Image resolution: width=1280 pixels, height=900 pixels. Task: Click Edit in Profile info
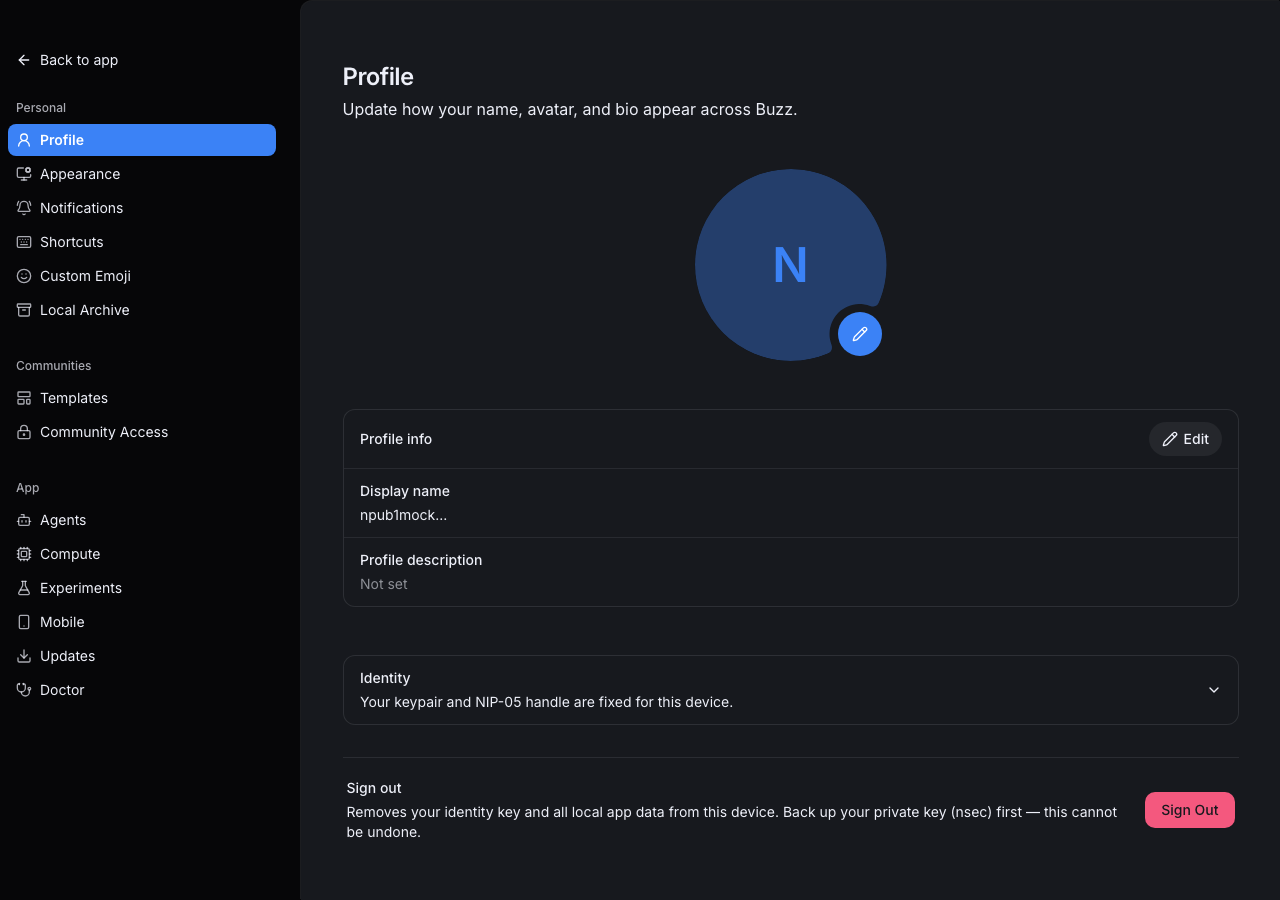tap(1185, 439)
